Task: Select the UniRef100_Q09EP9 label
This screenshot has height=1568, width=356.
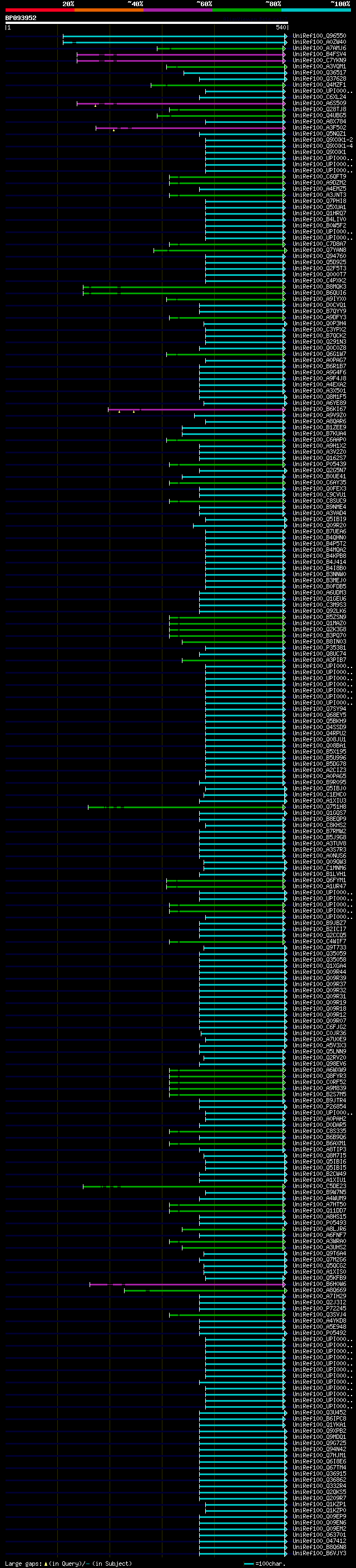Action: [x=319, y=1516]
